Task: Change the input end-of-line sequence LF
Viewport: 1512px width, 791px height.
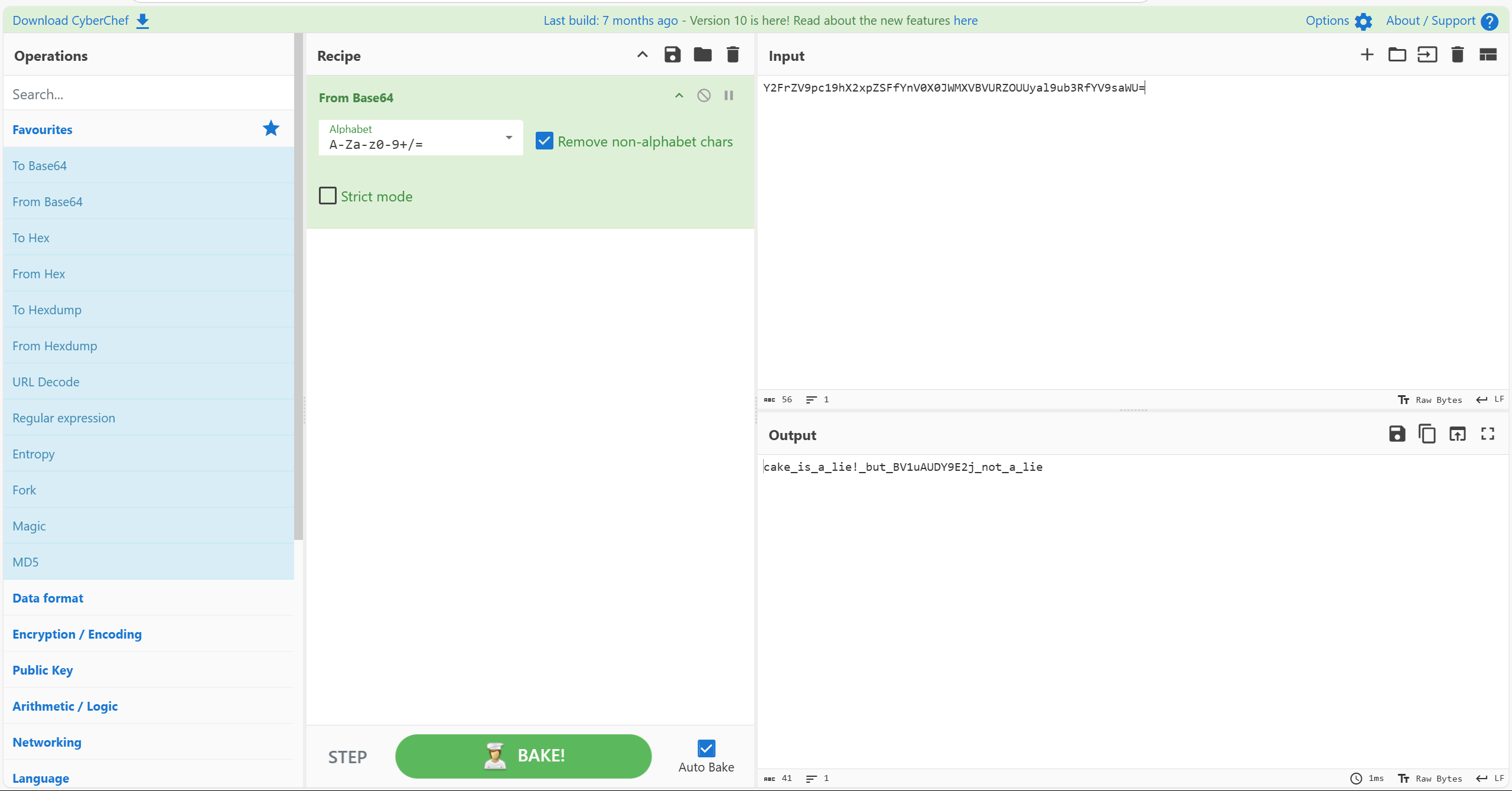Action: pyautogui.click(x=1490, y=400)
